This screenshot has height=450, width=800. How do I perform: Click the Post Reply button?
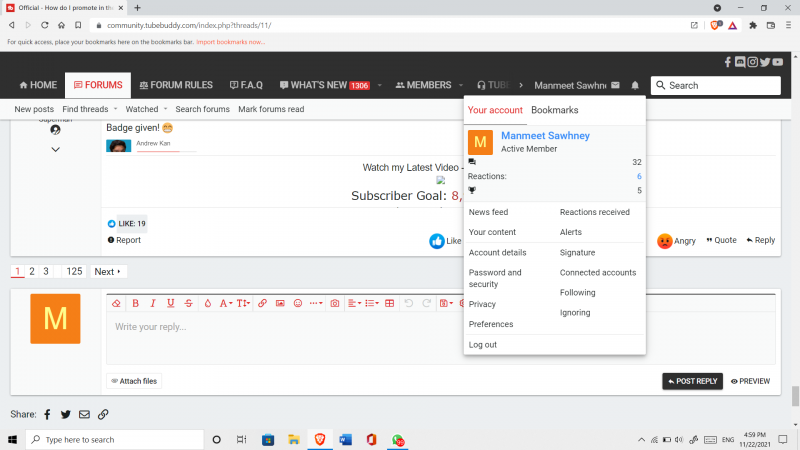692,381
